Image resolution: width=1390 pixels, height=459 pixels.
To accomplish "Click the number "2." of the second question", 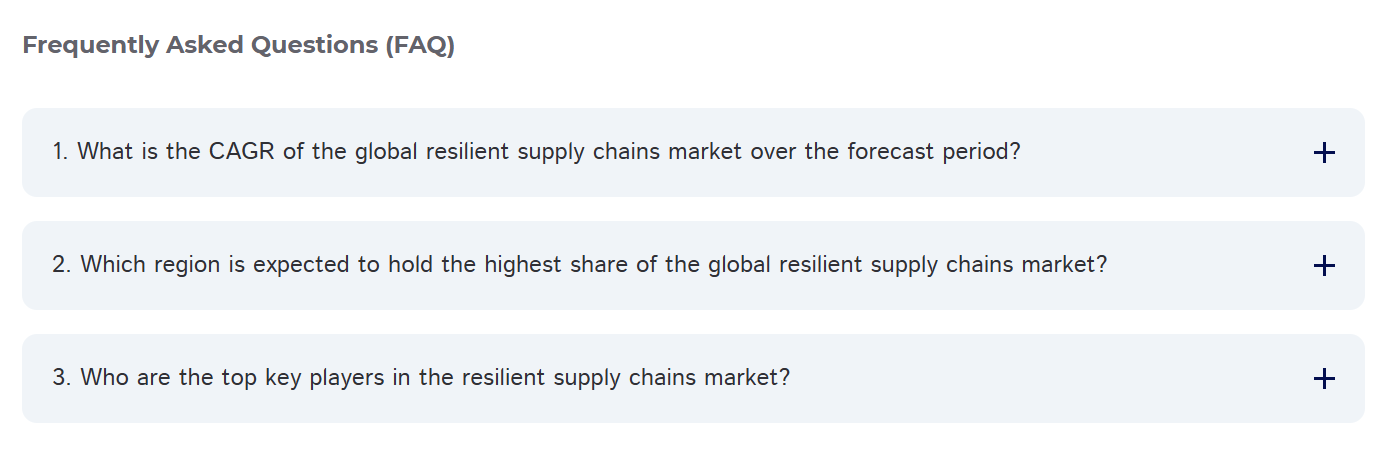I will tap(62, 265).
